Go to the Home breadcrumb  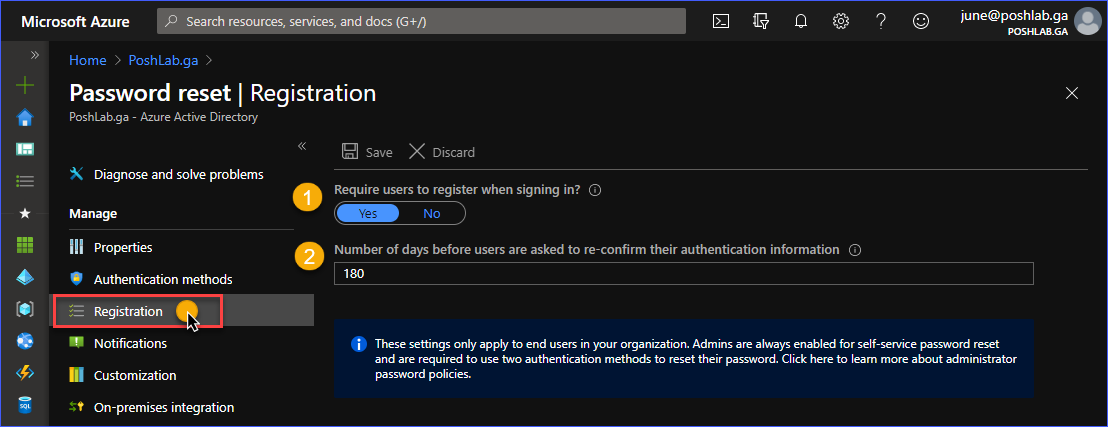pos(88,60)
